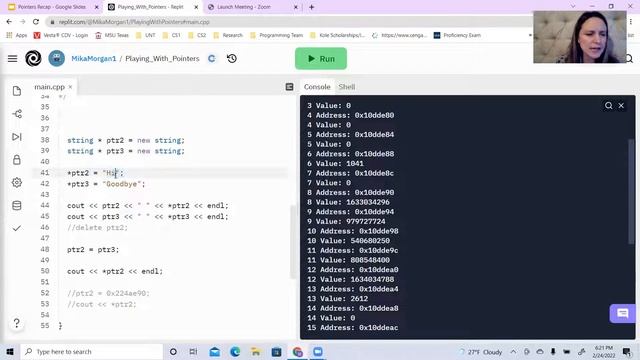The height and width of the screenshot is (360, 640).
Task: Open the Proficiency Exam bookmark
Action: click(457, 36)
